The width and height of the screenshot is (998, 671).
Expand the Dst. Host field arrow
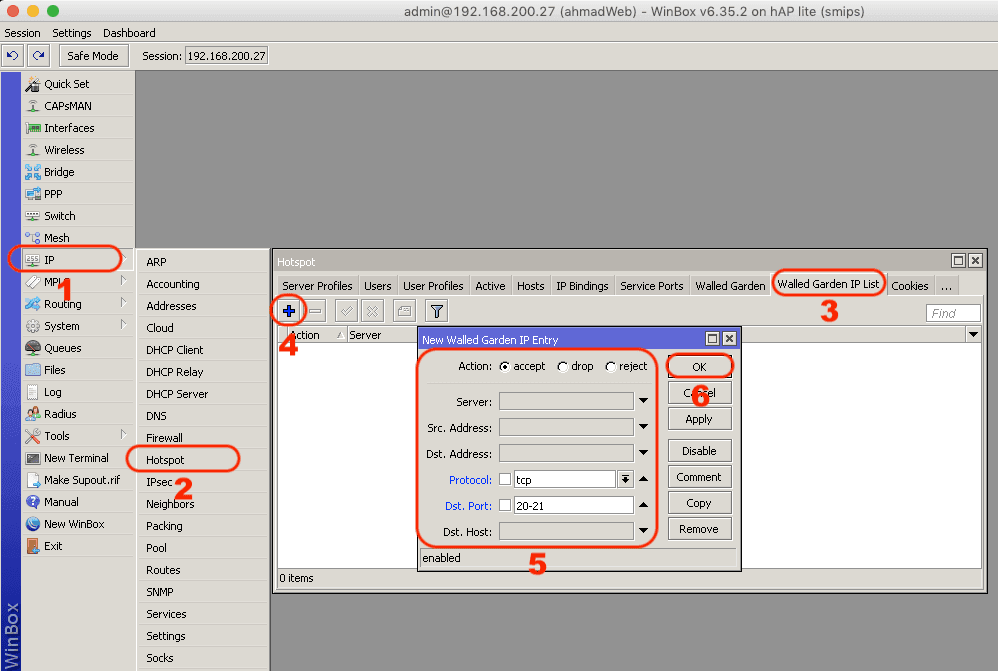click(643, 530)
